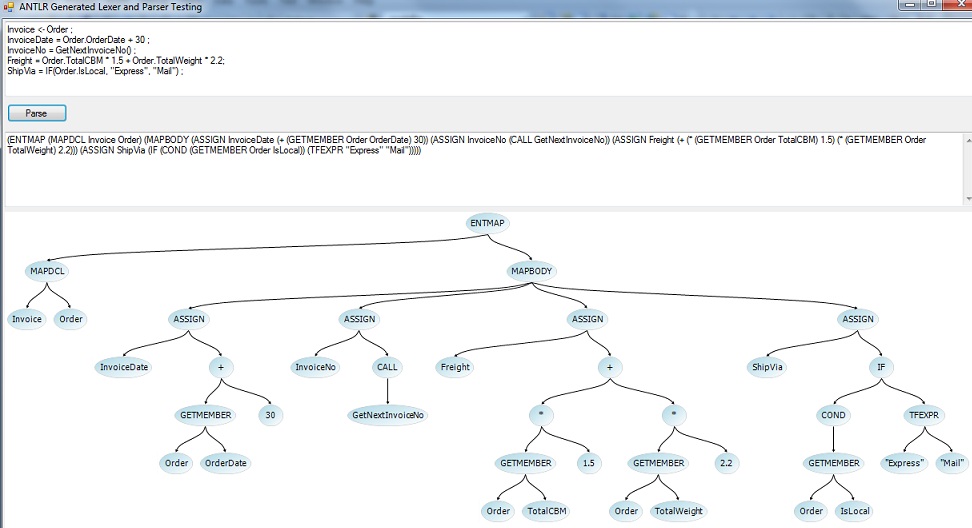Click the Order node beside TotalWeight

click(x=626, y=511)
